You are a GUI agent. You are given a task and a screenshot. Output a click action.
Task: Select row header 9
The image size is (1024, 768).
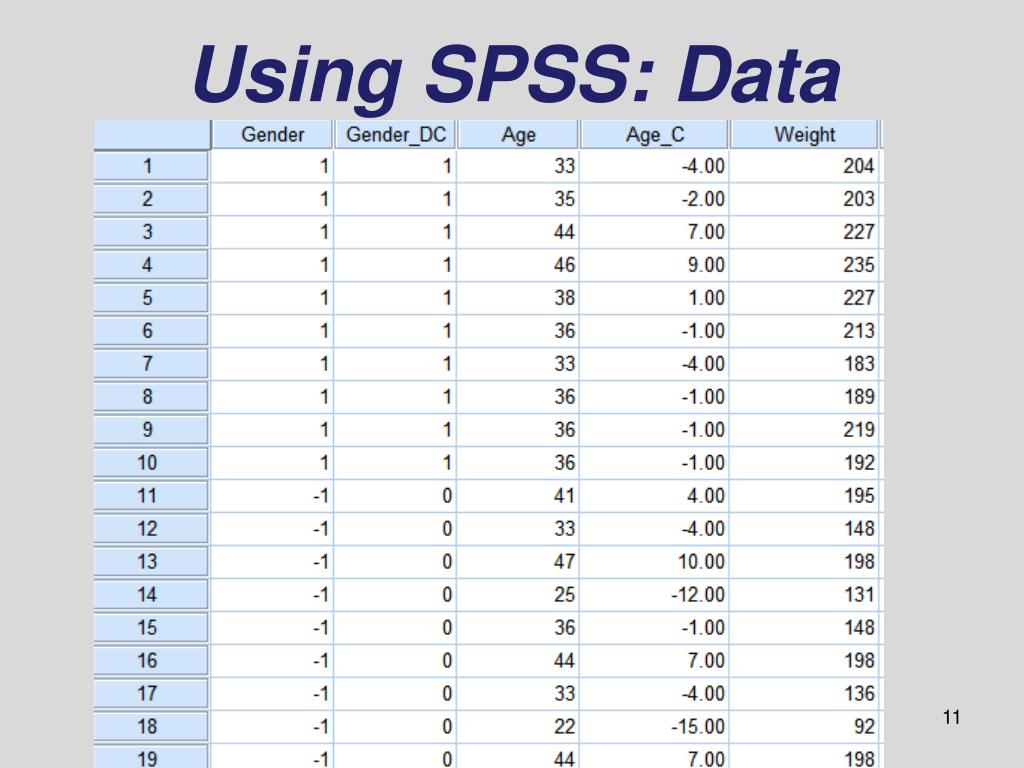tap(151, 430)
